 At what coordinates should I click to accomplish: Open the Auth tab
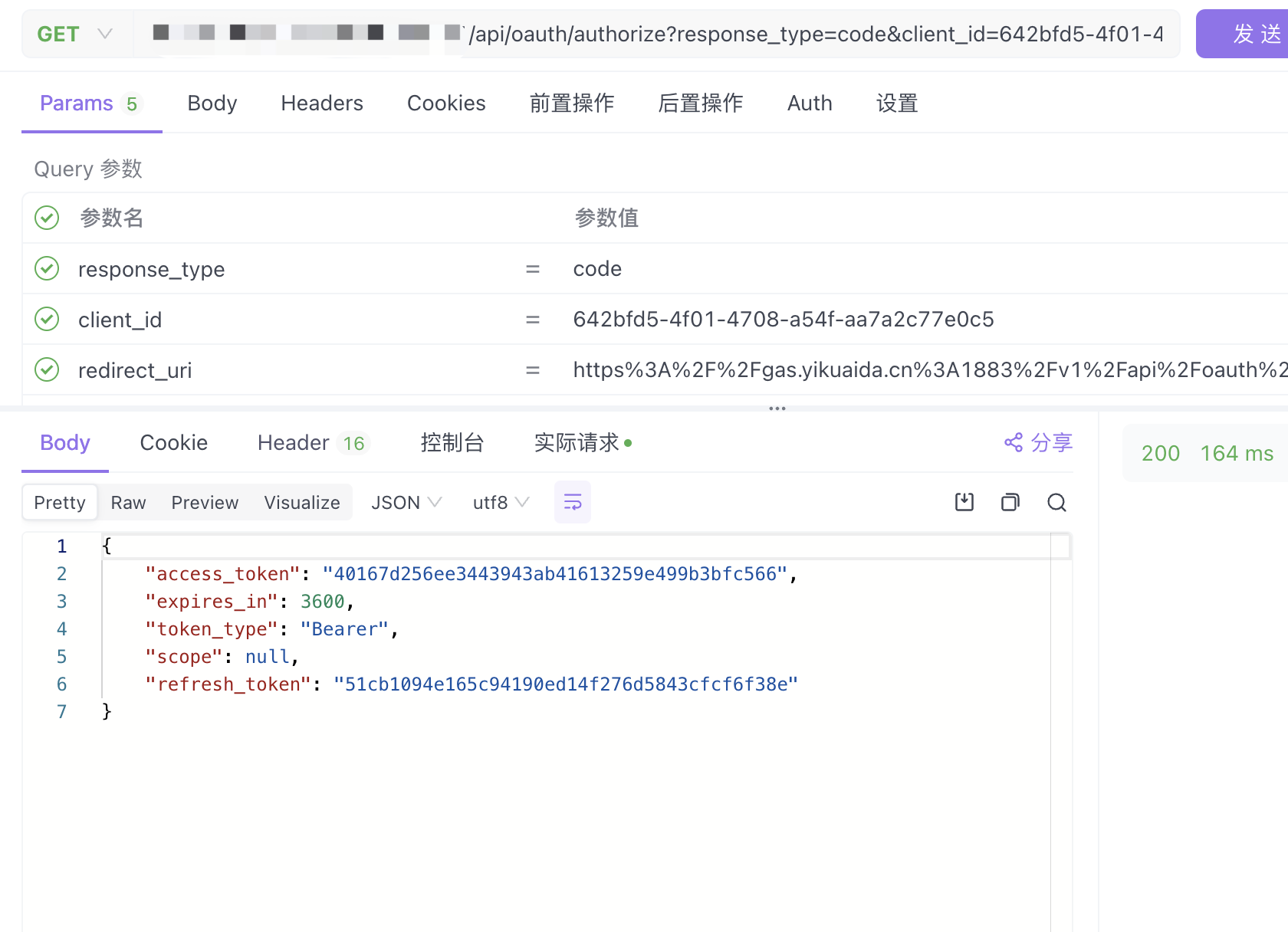click(810, 103)
